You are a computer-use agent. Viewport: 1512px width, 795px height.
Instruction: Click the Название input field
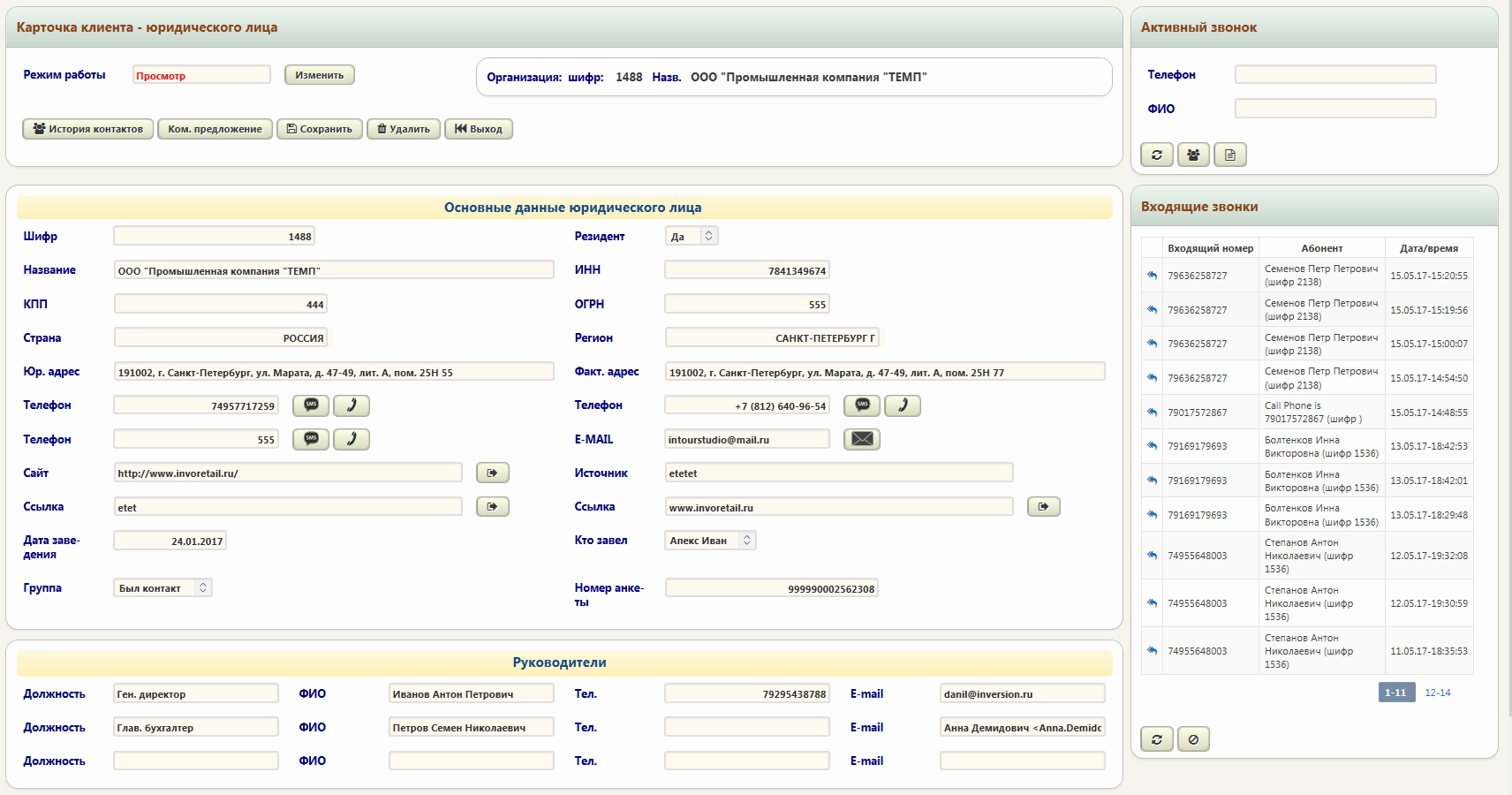click(334, 270)
